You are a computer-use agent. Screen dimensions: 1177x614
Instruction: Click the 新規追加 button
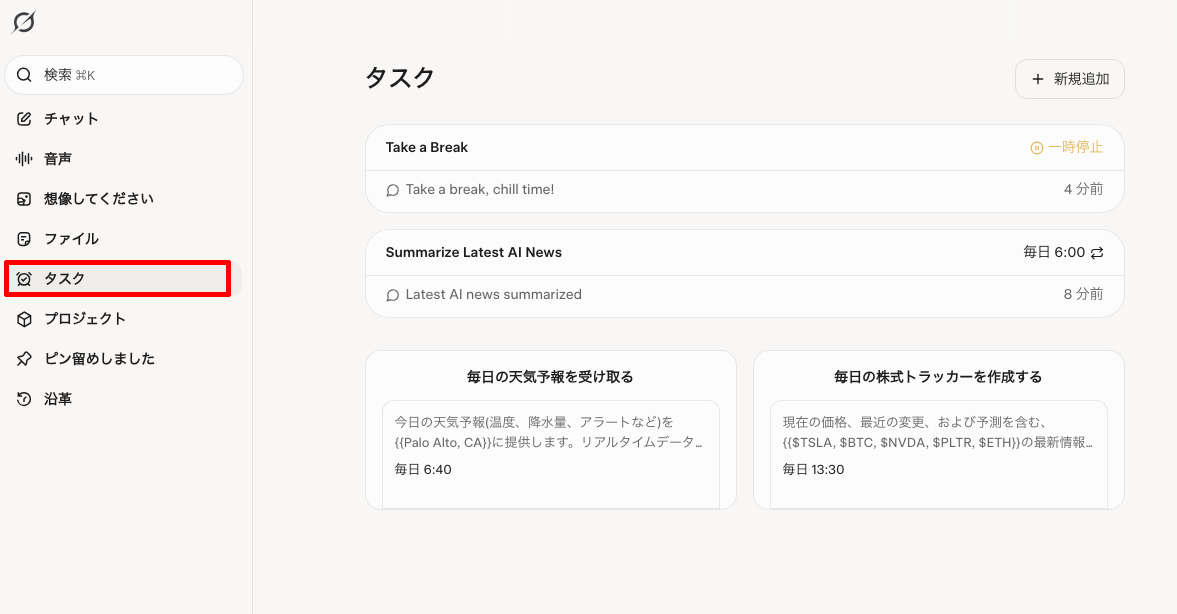coord(1069,79)
